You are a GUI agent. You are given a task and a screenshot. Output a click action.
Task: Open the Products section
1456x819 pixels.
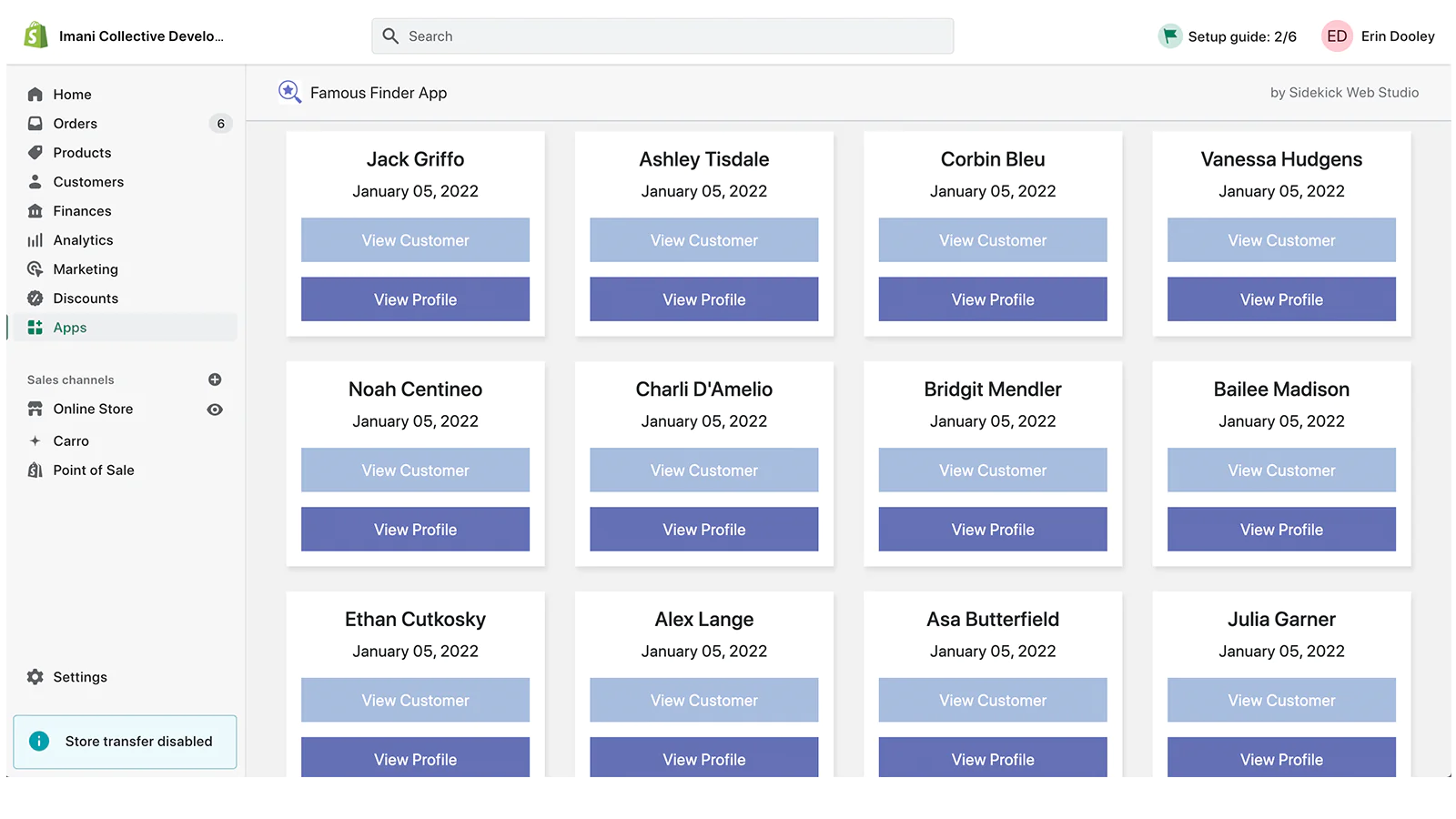tap(82, 153)
